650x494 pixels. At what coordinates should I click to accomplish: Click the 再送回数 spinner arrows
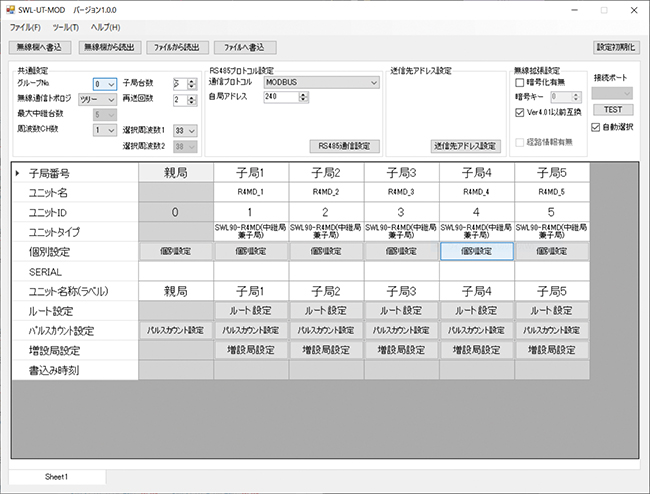click(191, 99)
